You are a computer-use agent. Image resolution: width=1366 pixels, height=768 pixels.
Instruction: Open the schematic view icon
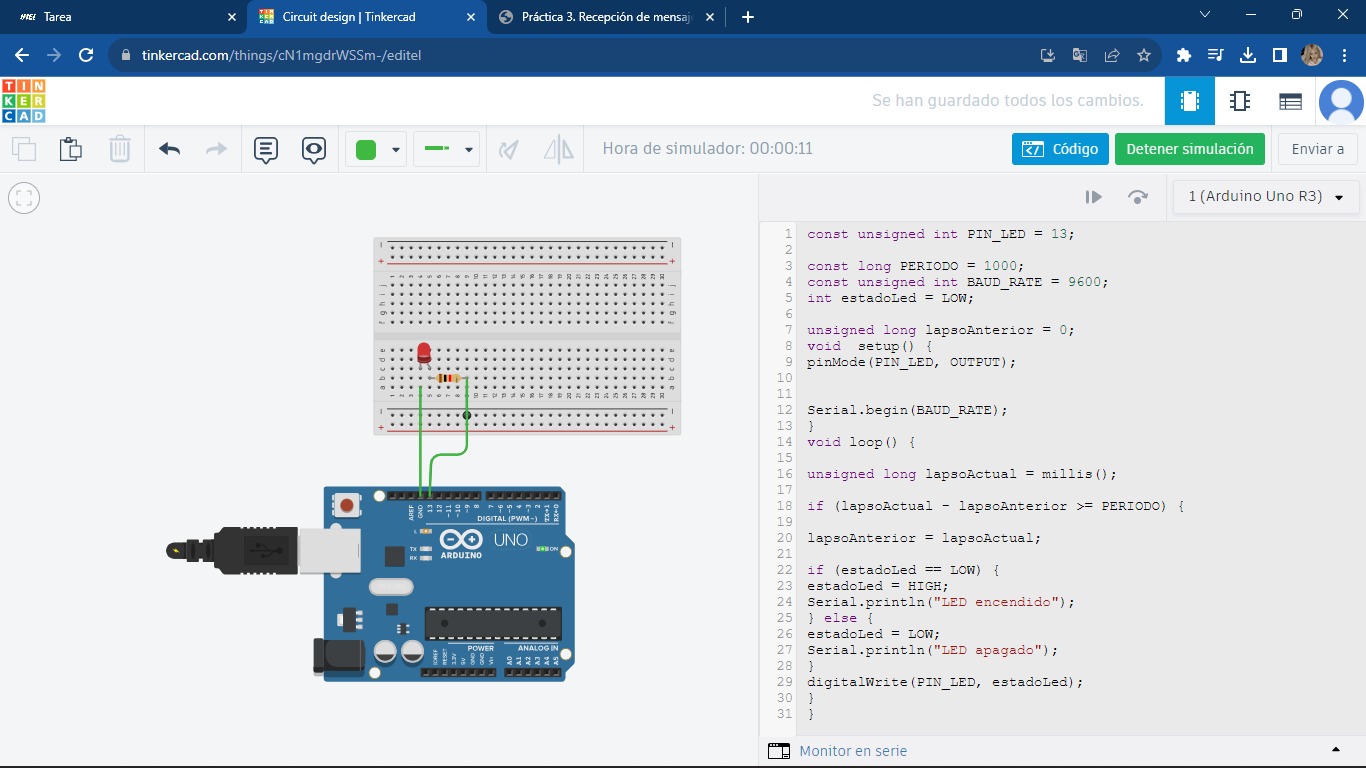coord(1240,101)
